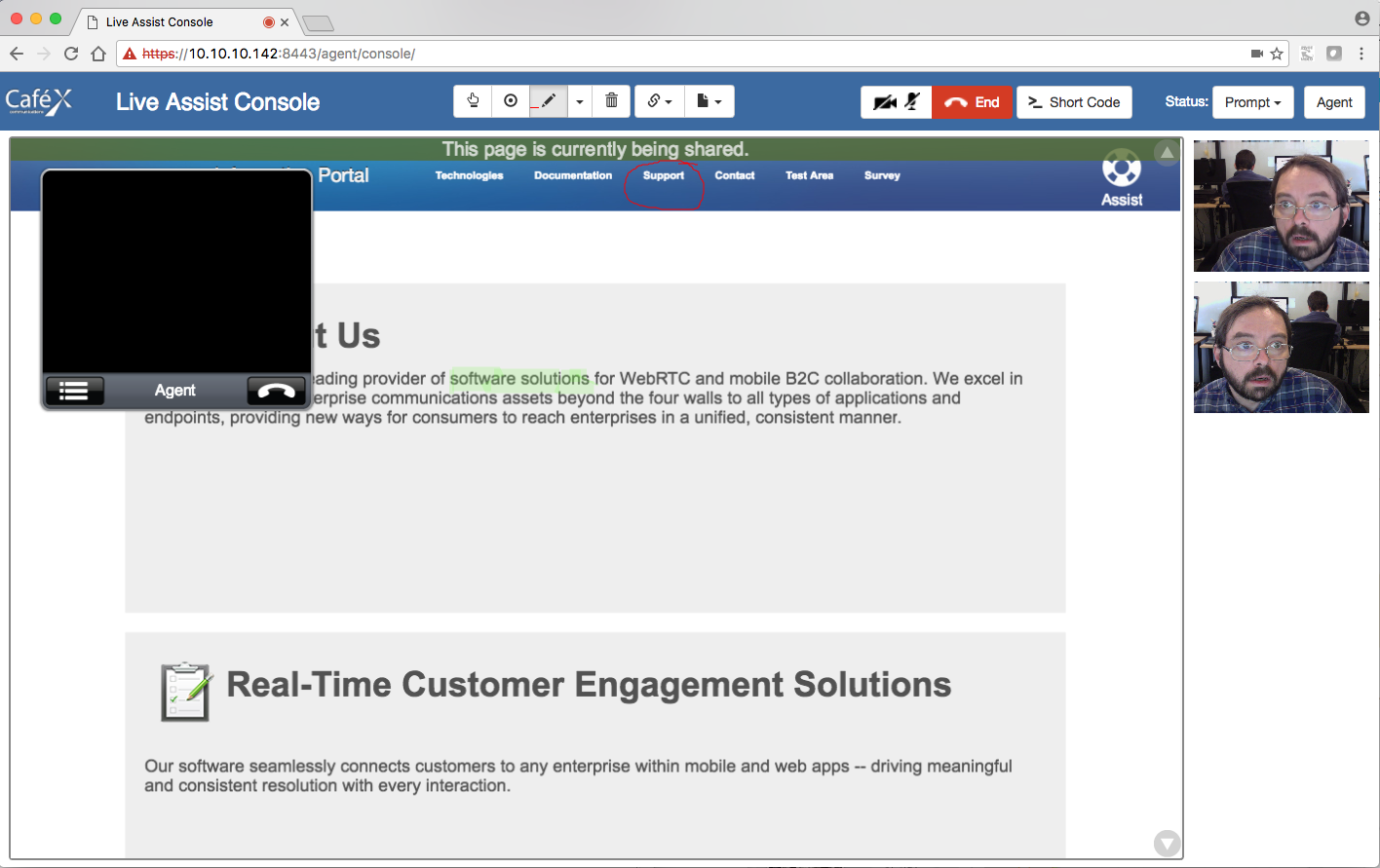Image resolution: width=1380 pixels, height=868 pixels.
Task: Click the highlighted 'software solutions' text
Action: tap(519, 378)
